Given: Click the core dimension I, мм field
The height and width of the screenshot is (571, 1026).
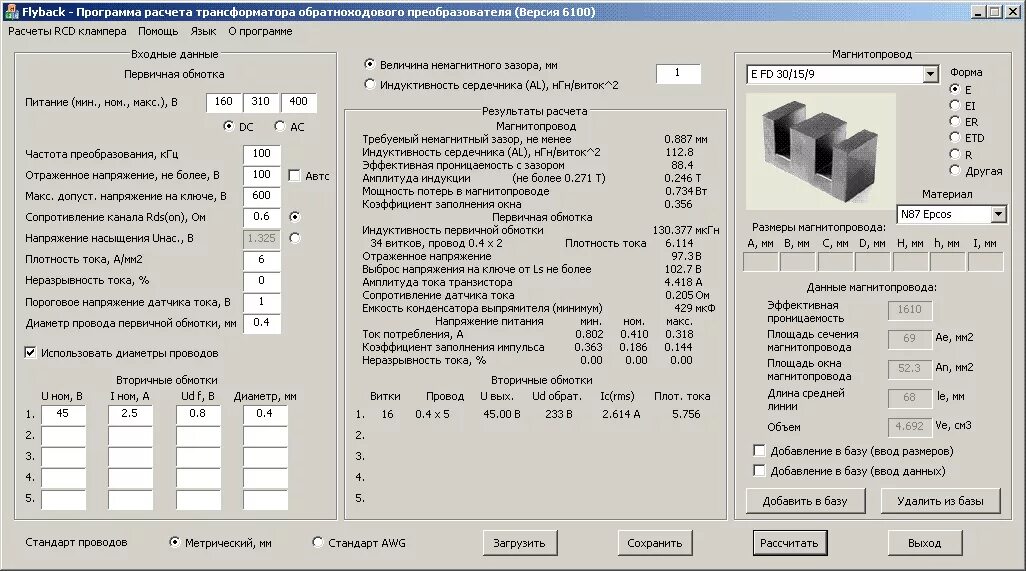Looking at the screenshot, I should coord(985,262).
